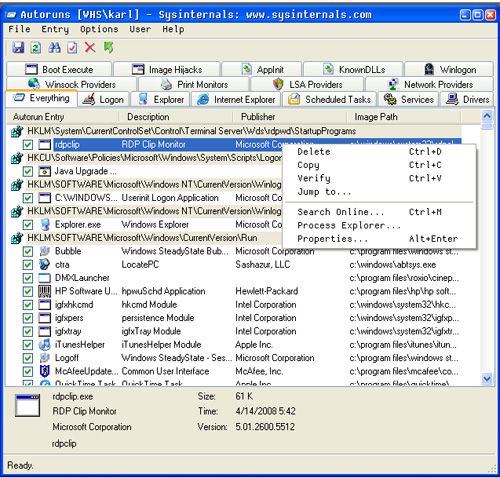Click the iTunesHelper entry icon

point(44,344)
